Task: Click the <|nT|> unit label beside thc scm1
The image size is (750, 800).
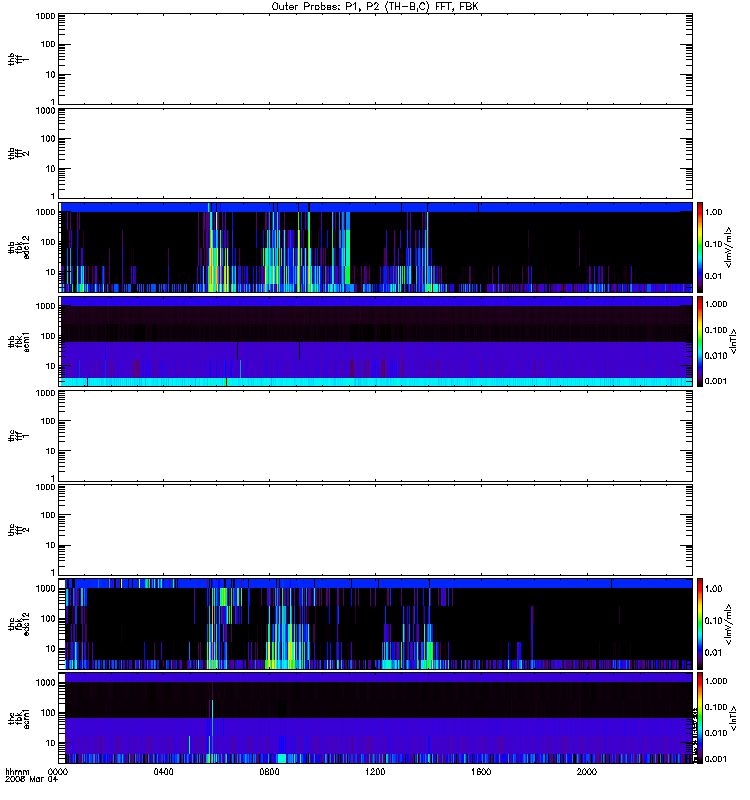Action: (x=733, y=718)
